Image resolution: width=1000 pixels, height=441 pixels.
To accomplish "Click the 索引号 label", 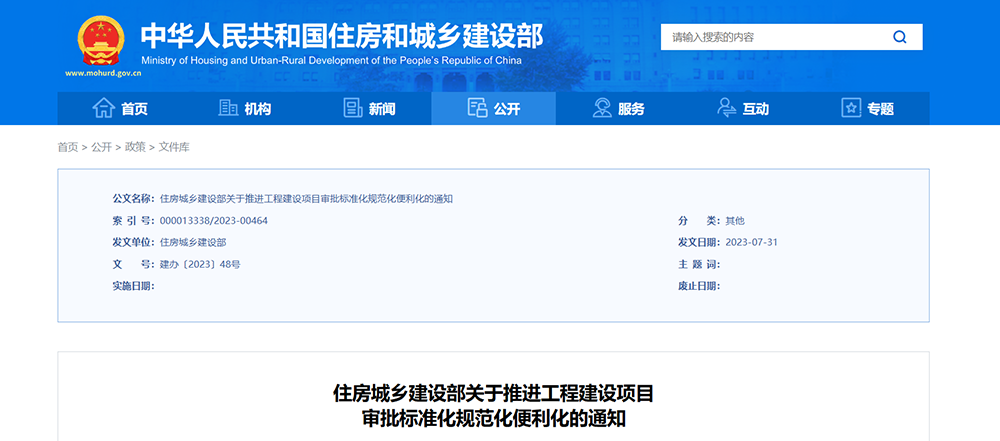I will coord(133,221).
